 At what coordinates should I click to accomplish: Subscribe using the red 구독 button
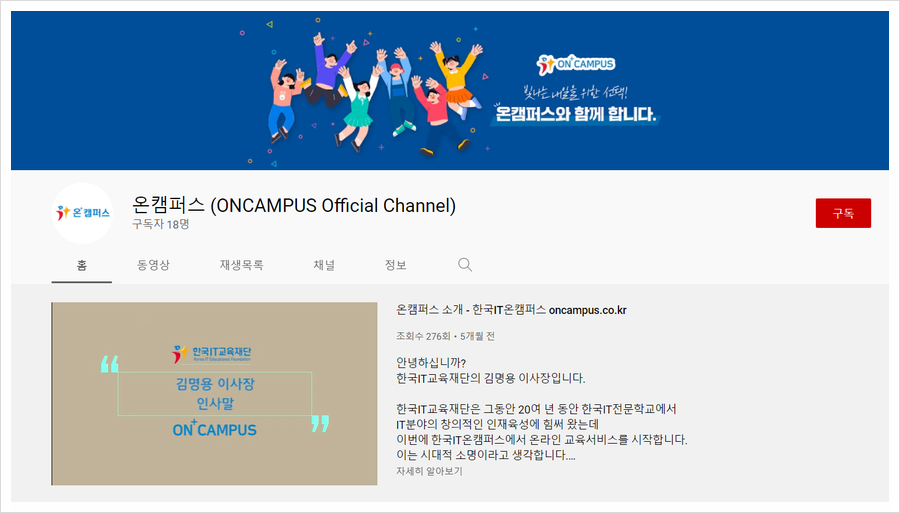pyautogui.click(x=843, y=213)
